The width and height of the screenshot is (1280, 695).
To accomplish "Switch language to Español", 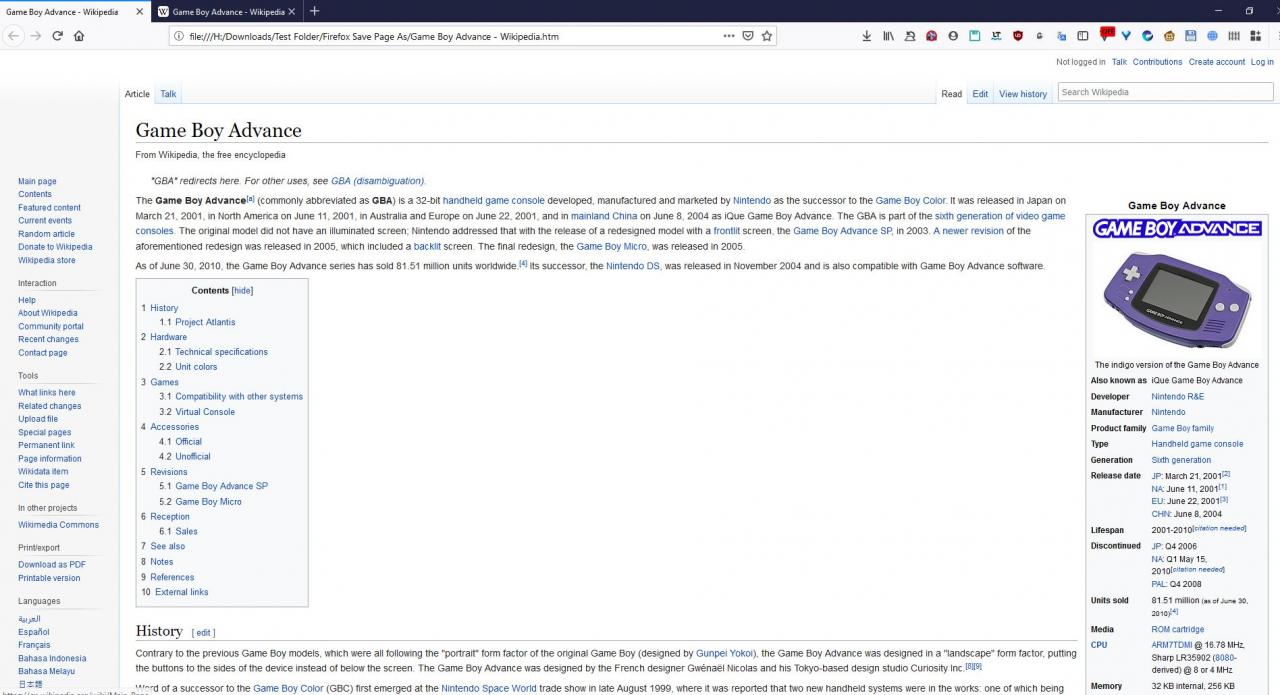I will click(x=33, y=632).
